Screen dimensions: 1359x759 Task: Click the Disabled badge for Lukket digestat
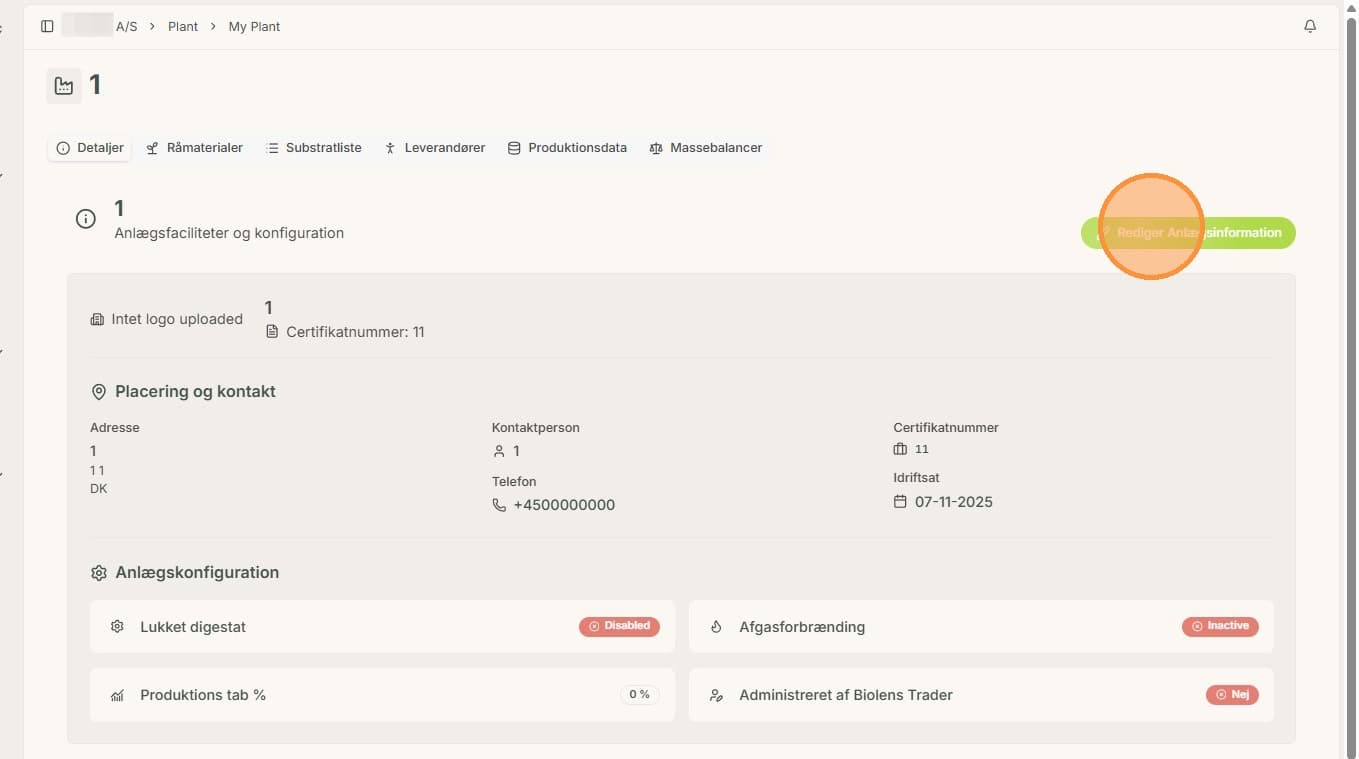coord(619,626)
